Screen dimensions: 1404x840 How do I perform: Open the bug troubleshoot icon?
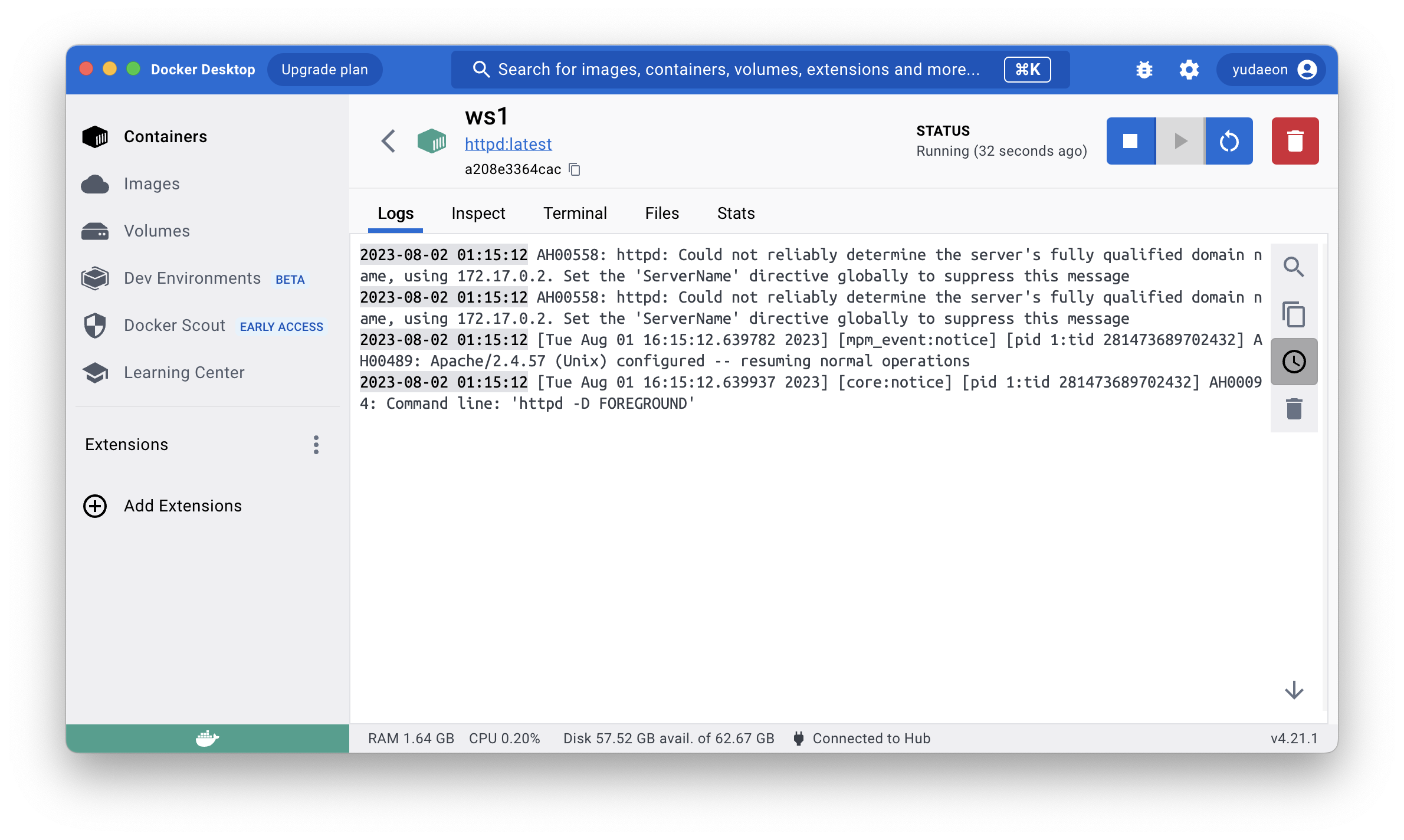[x=1144, y=70]
